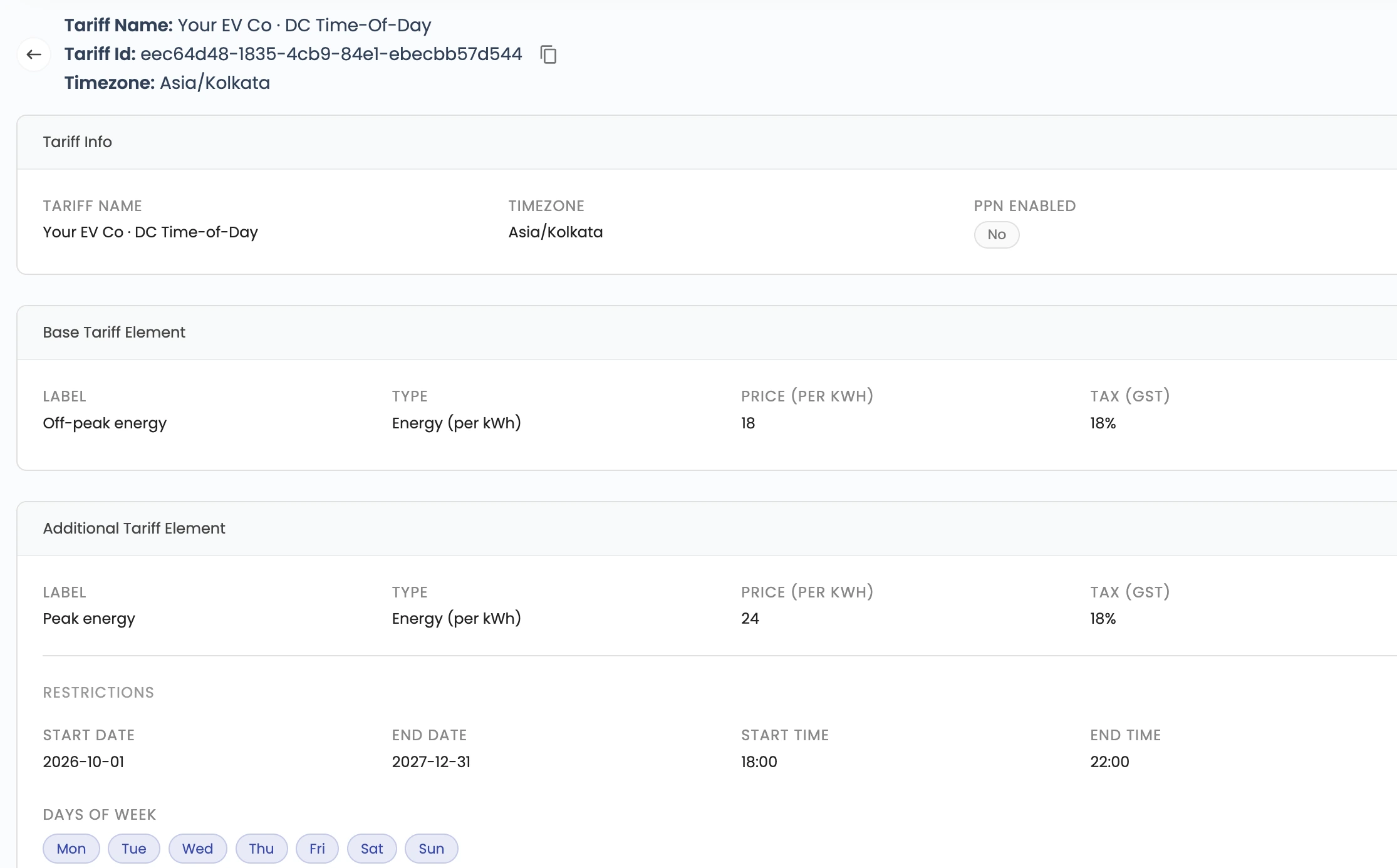Screen dimensions: 1397x868
Task: Click the DAYS OF WEEK label
Action: pos(100,815)
